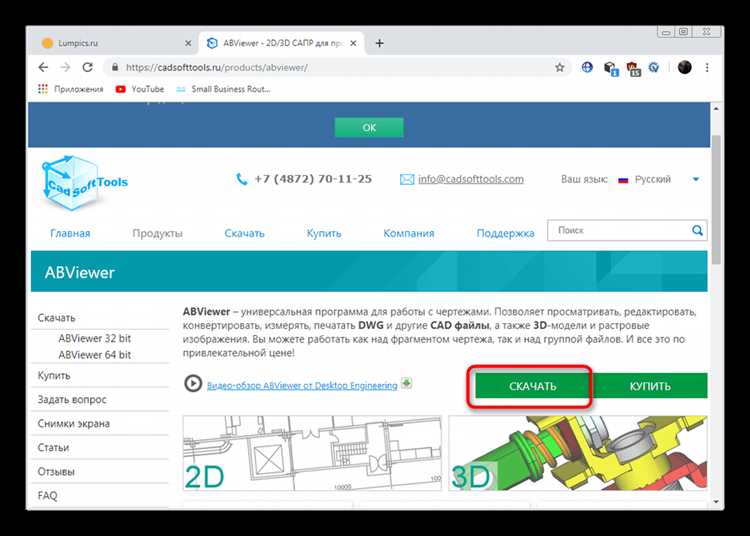Viewport: 750px width, 536px height.
Task: Open Отзывы in the sidebar
Action: click(56, 471)
